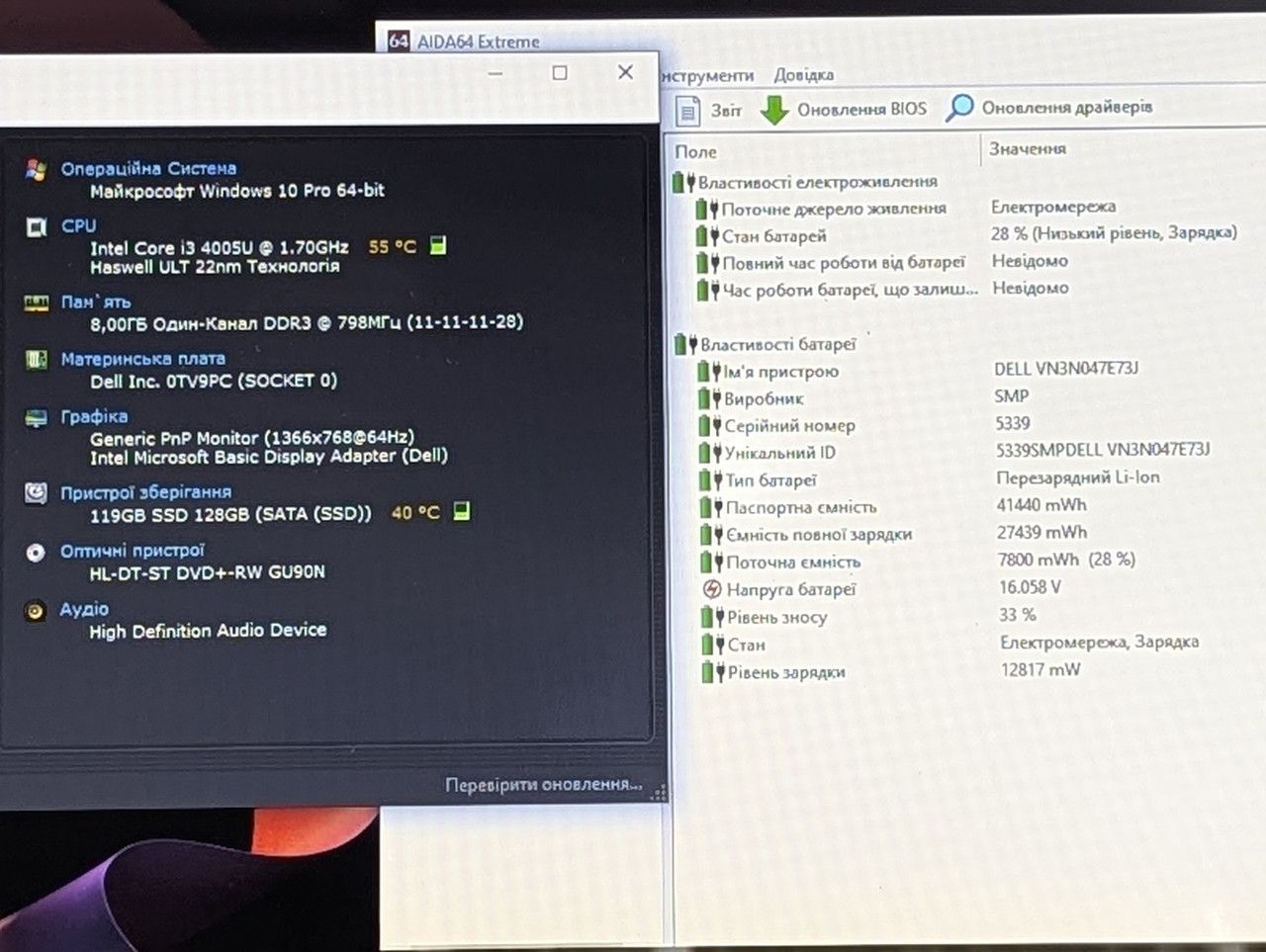Select the Ємність повної зарядки row label
The image size is (1266, 952).
click(819, 535)
